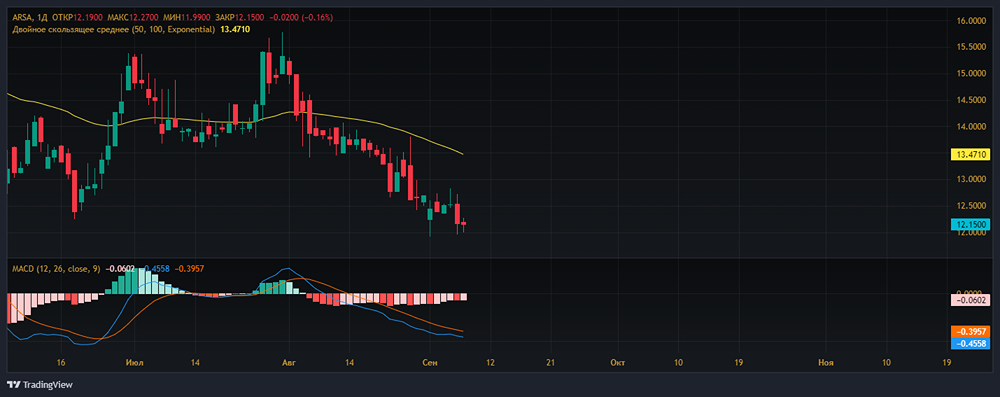
Task: Click the 16 date label on time axis
Action: point(61,363)
